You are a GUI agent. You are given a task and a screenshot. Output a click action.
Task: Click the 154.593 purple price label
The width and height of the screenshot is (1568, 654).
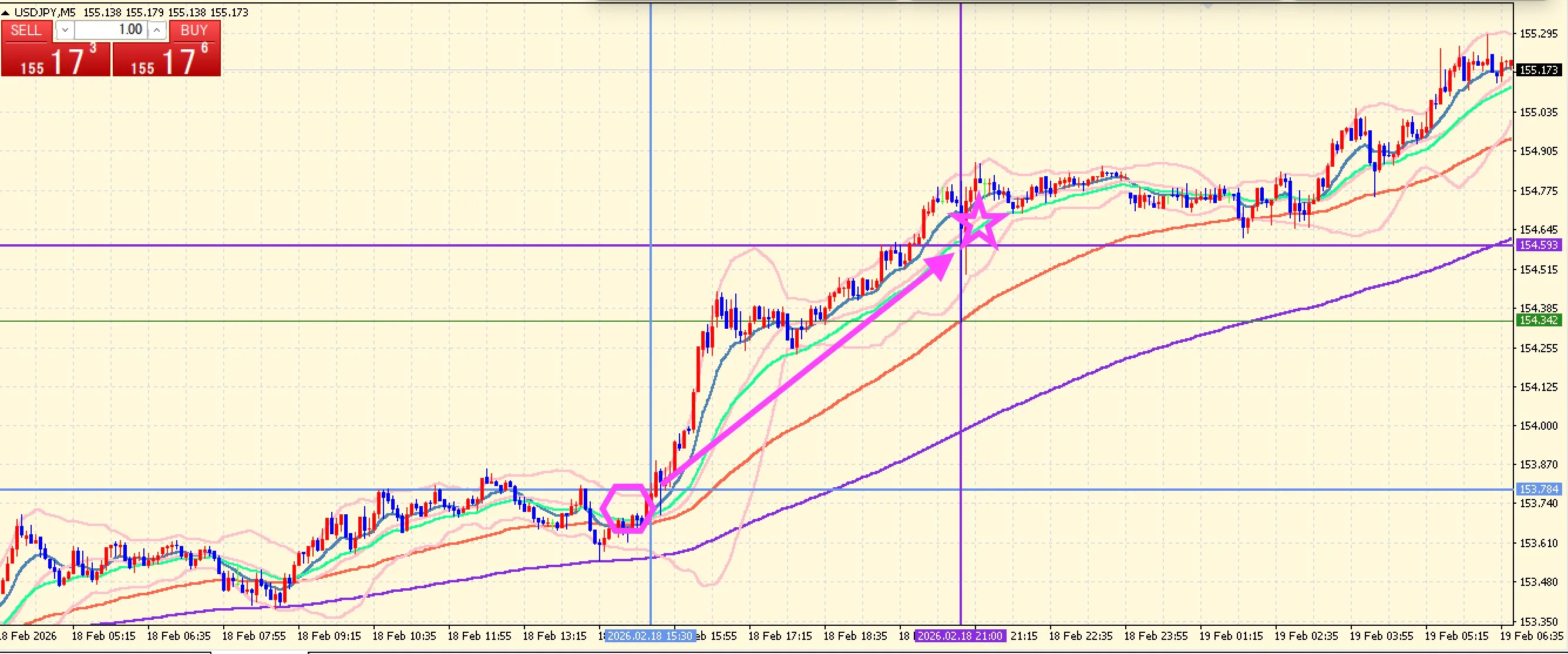1538,245
